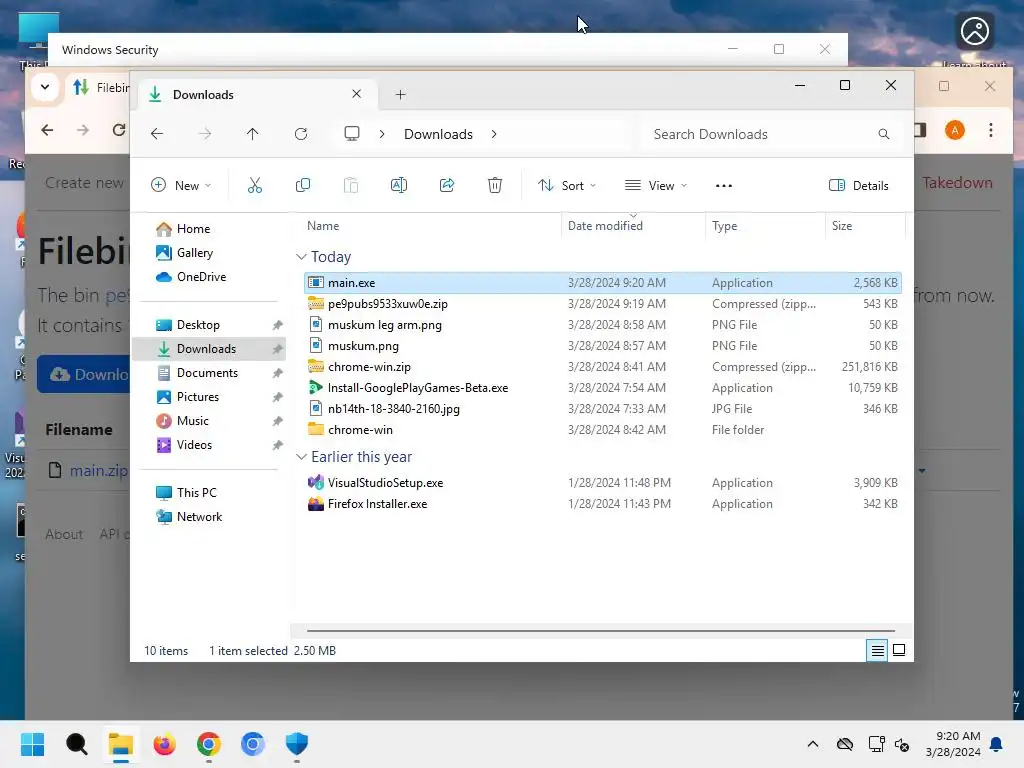Open Windows Start menu
1024x768 pixels.
[x=32, y=744]
